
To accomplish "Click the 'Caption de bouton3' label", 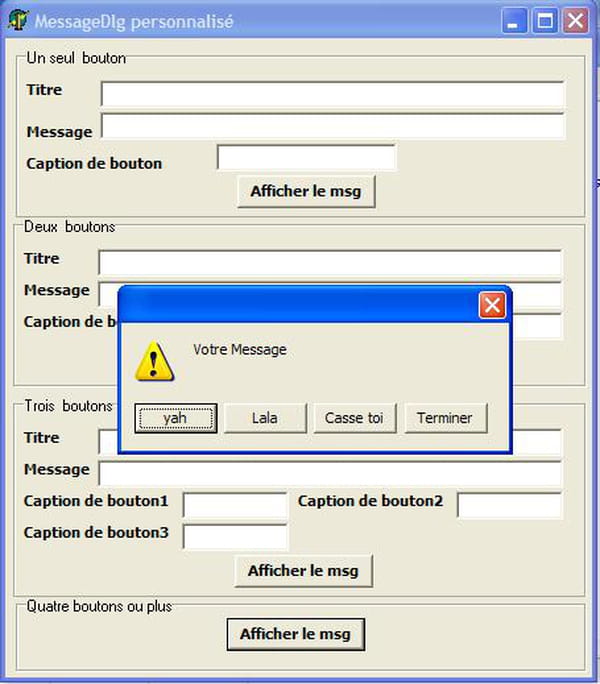I will [96, 532].
